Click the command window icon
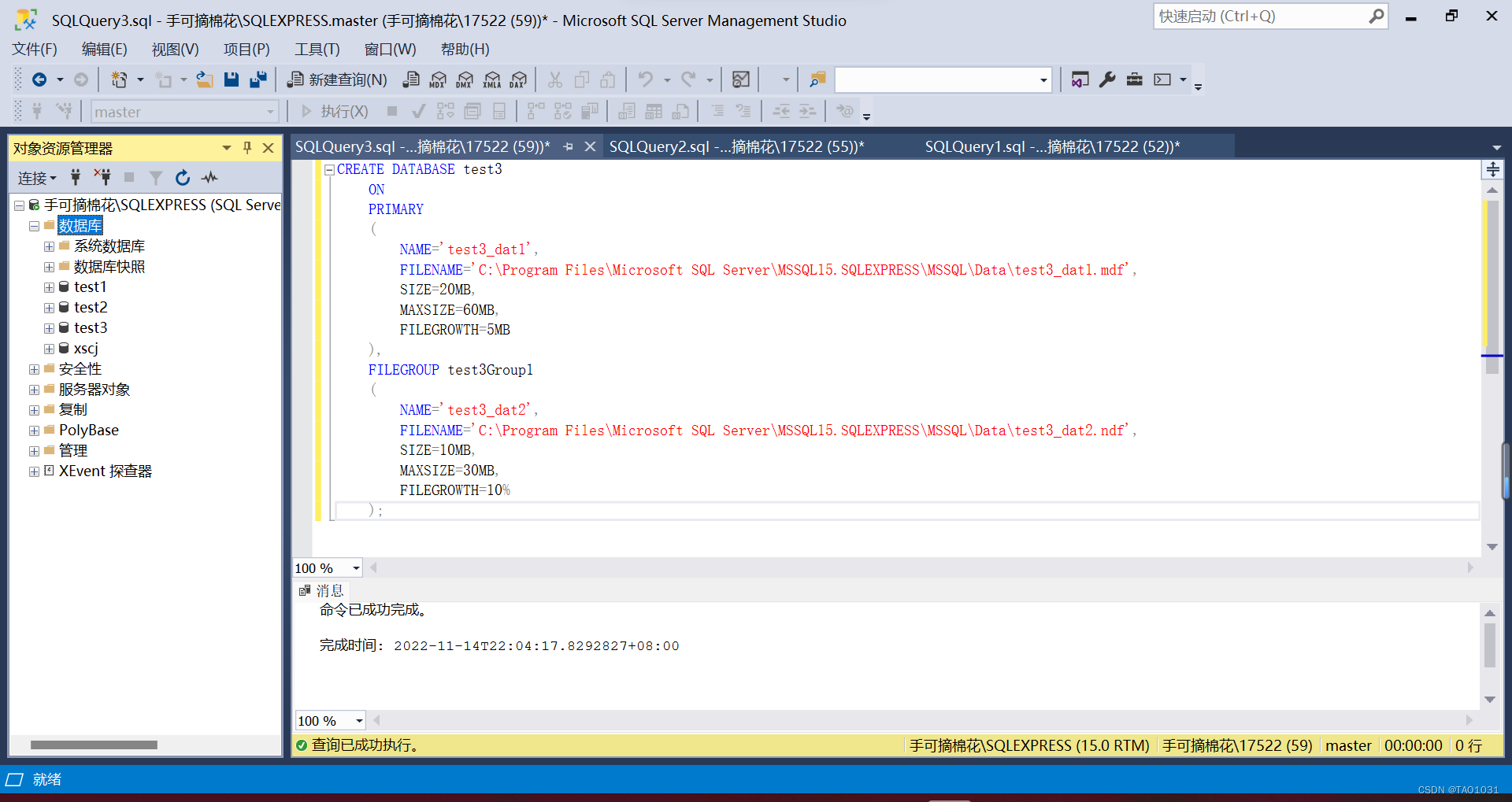This screenshot has width=1512, height=802. click(x=1162, y=79)
